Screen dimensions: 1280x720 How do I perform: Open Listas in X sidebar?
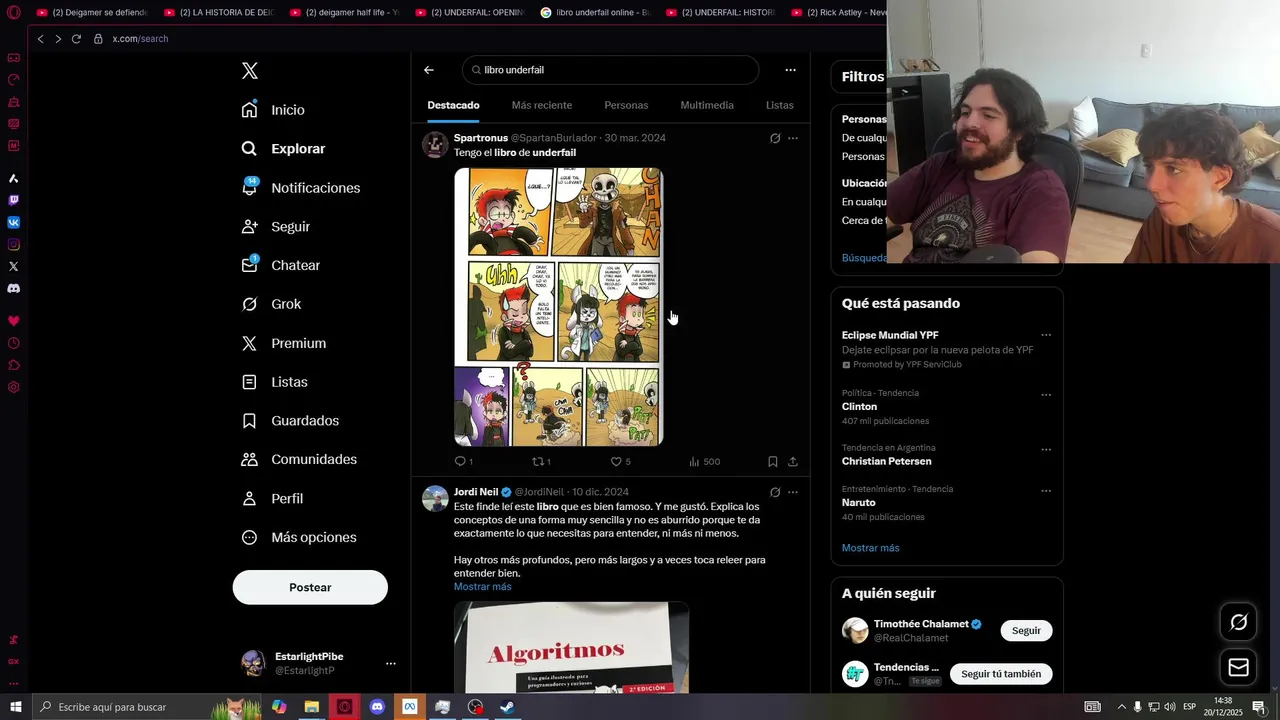pos(275,382)
